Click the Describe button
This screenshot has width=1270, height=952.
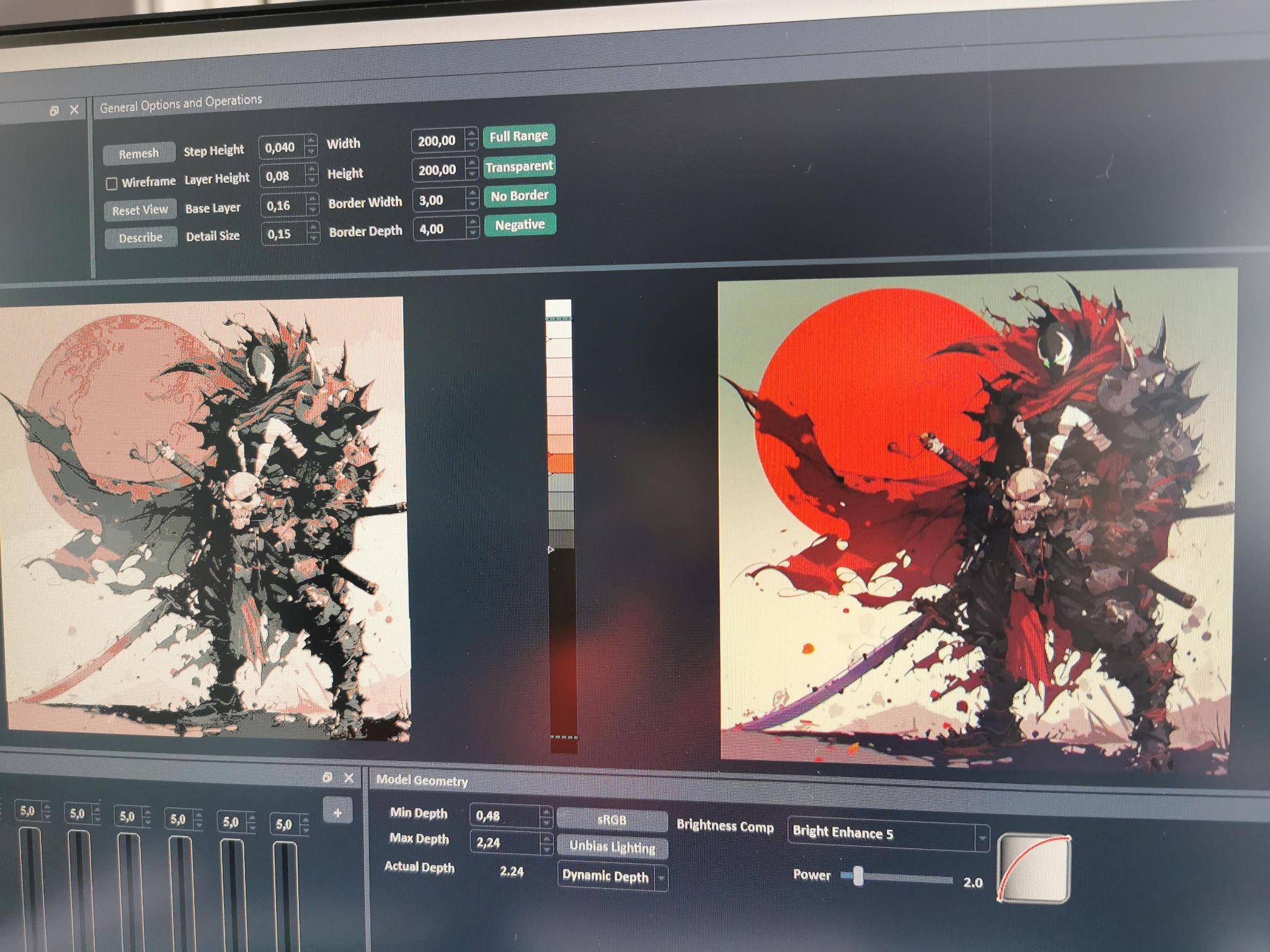click(x=141, y=238)
